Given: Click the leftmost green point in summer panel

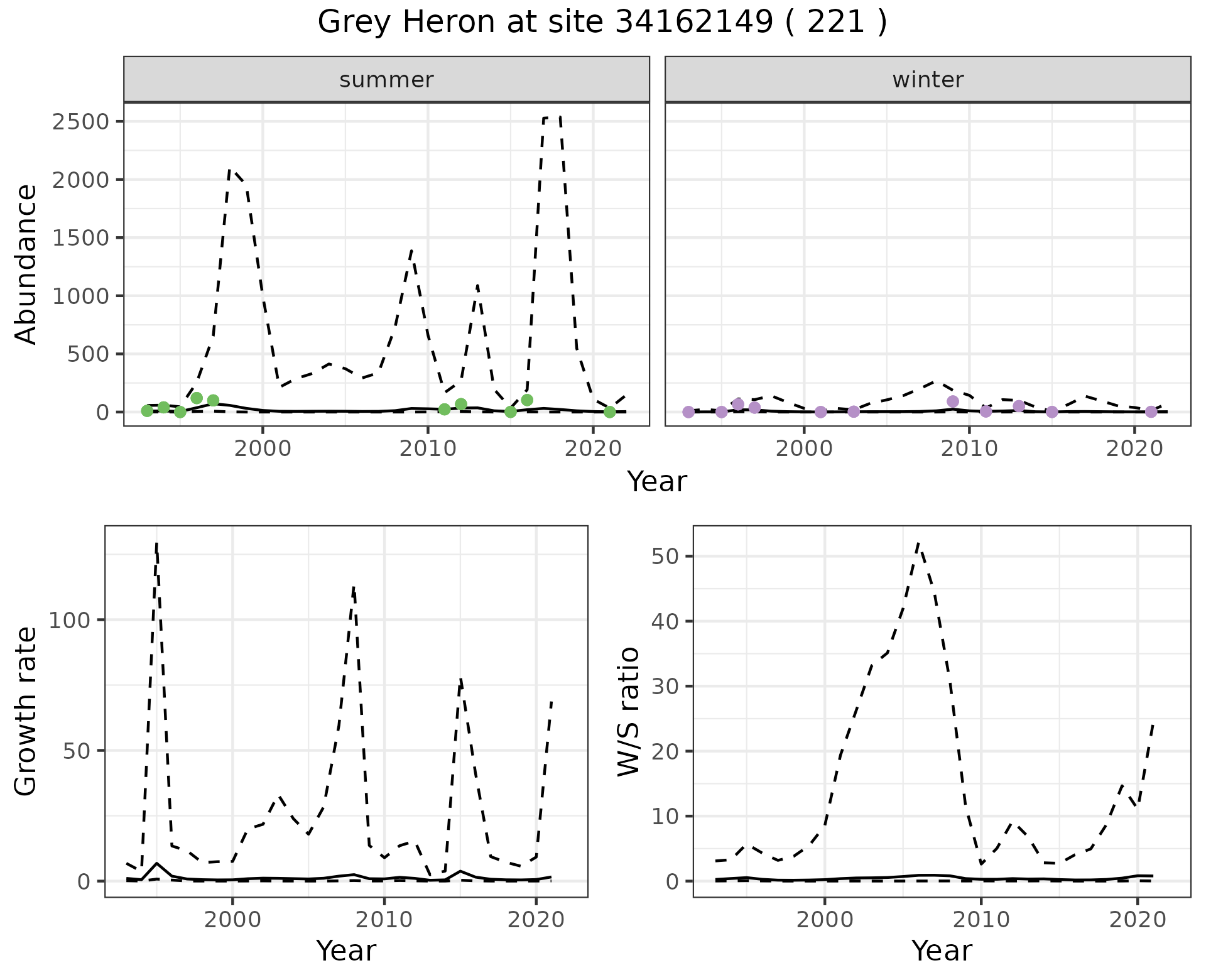Looking at the screenshot, I should click(147, 411).
